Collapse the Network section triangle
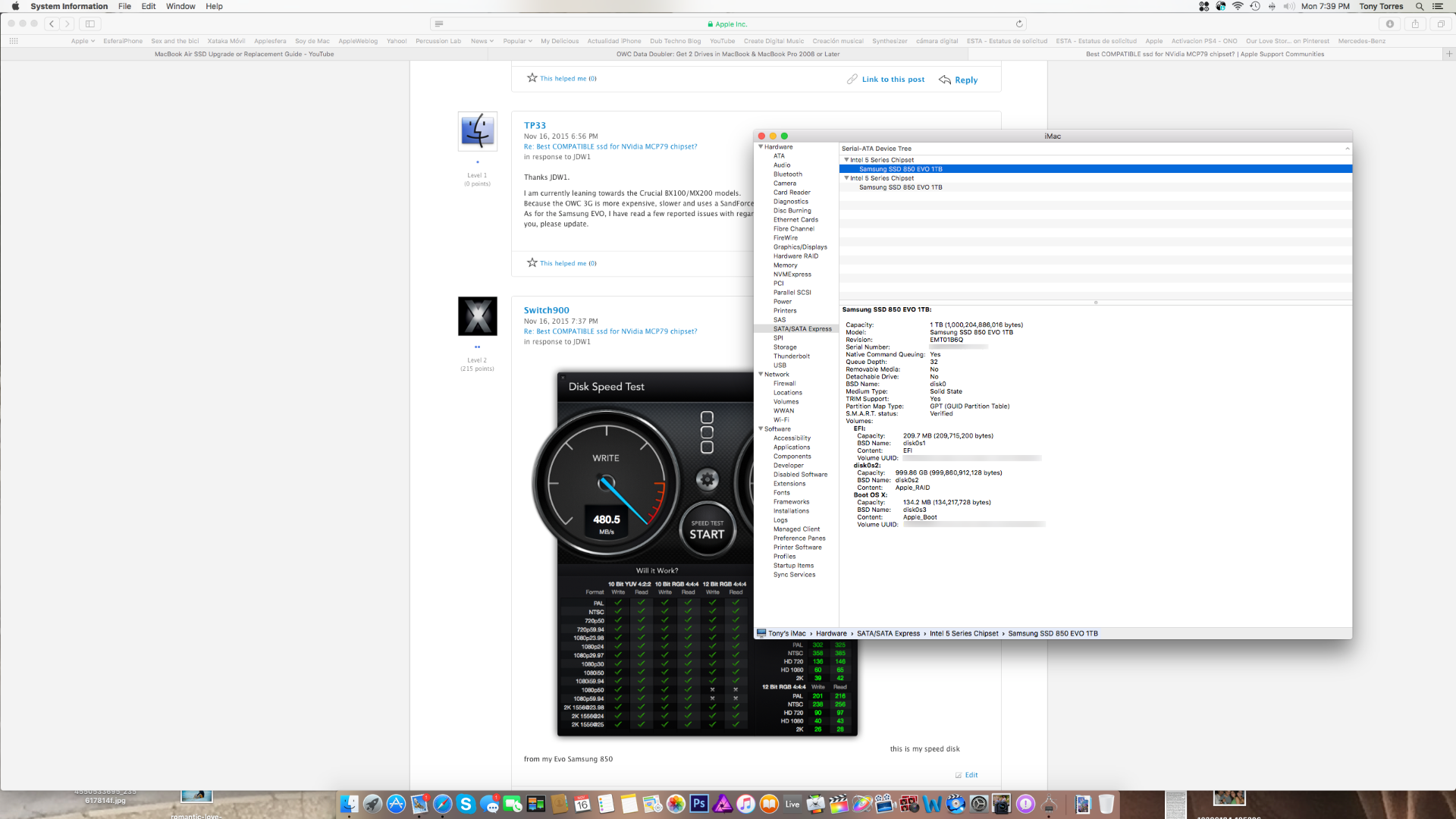 click(x=761, y=375)
